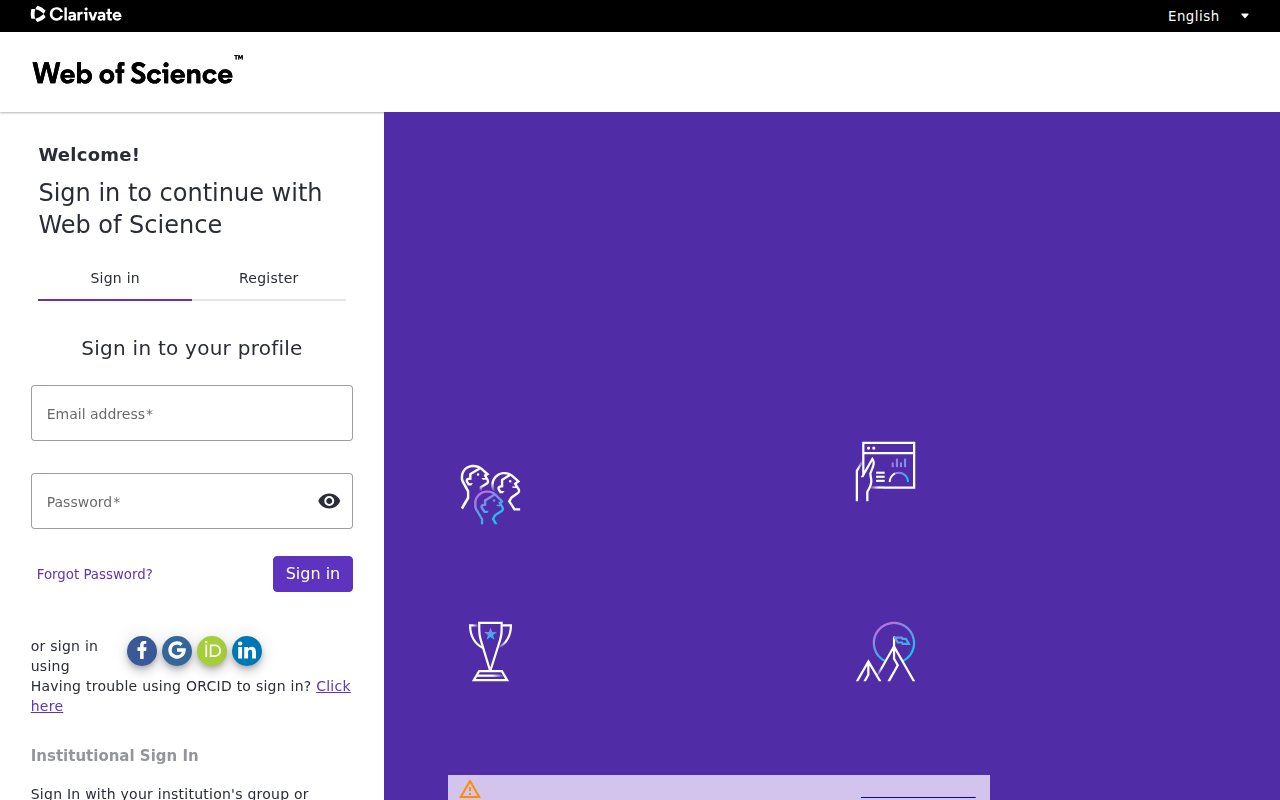Image resolution: width=1280 pixels, height=800 pixels.
Task: Open the Forgot Password link
Action: [x=95, y=574]
